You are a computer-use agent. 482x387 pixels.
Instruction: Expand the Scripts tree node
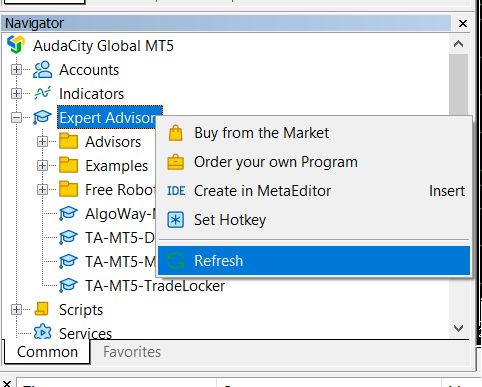click(16, 310)
